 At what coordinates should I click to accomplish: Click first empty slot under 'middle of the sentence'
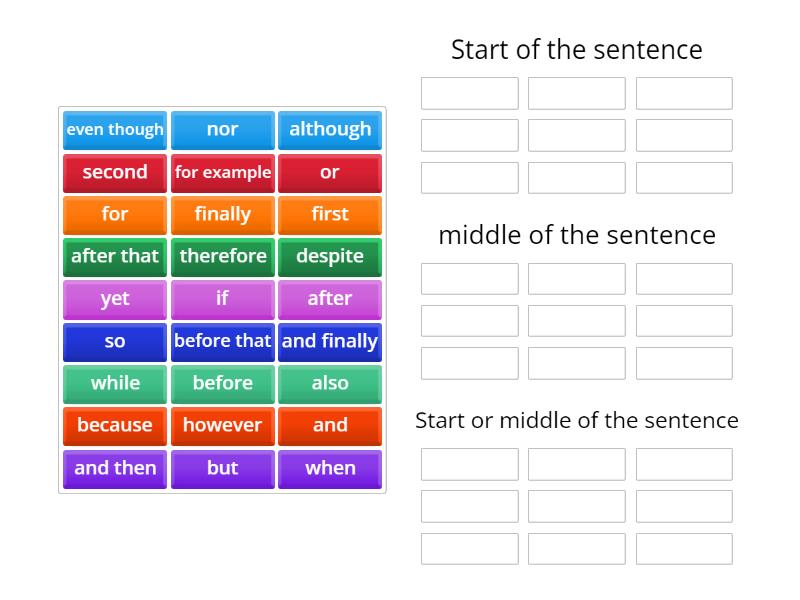tap(470, 279)
